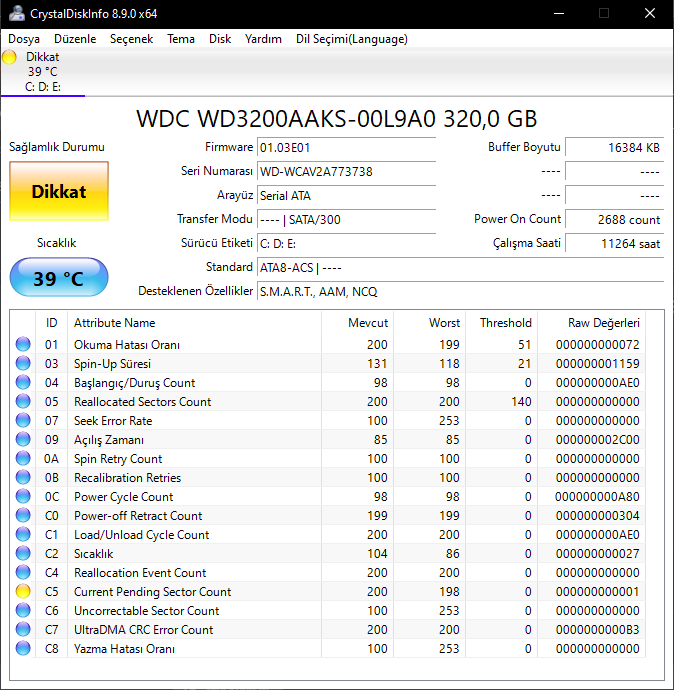The image size is (674, 690).
Task: Click status icon for Sıcaklık attribute row
Action: 23,553
